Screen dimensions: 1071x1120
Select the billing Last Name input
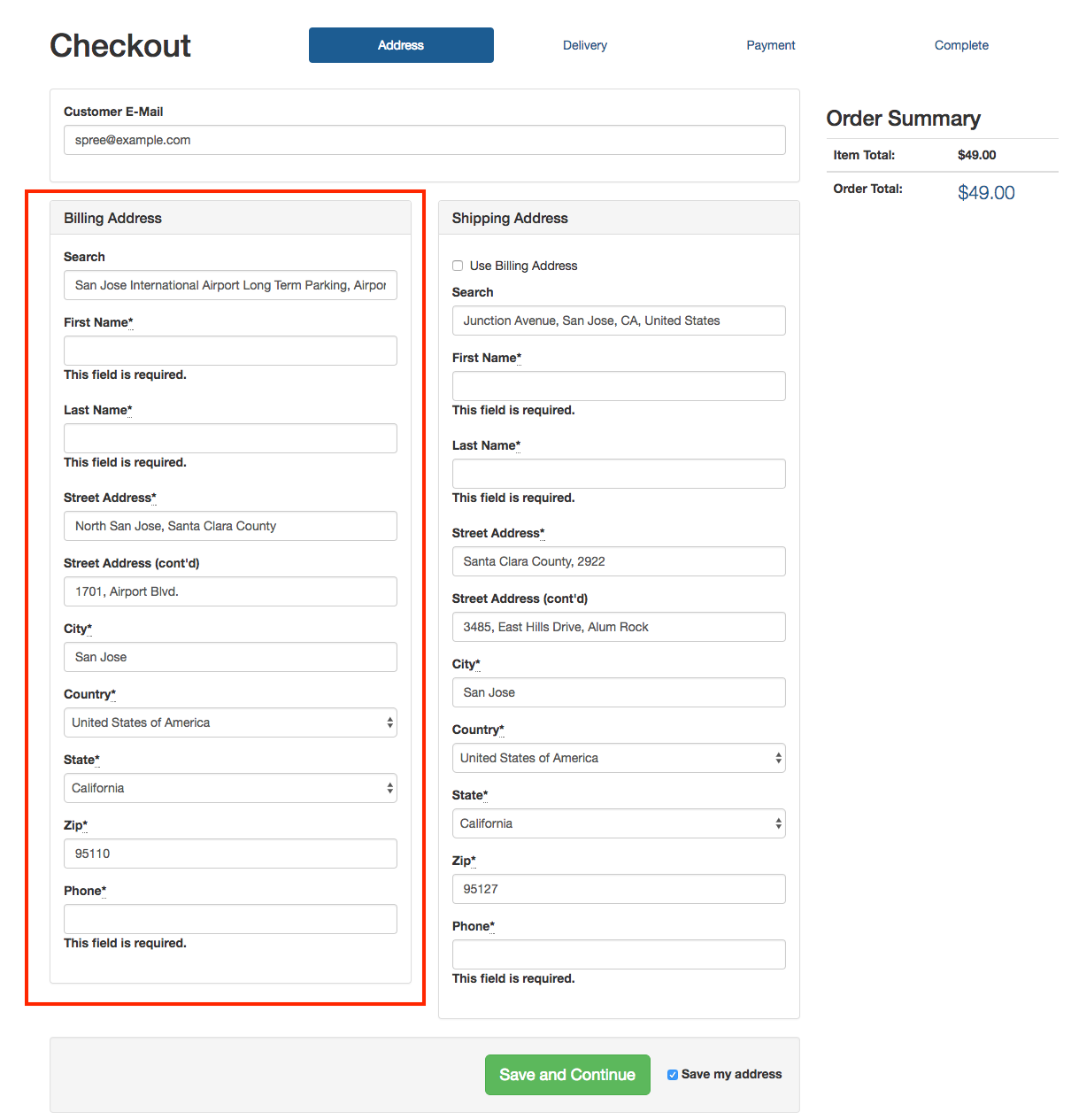pyautogui.click(x=230, y=438)
